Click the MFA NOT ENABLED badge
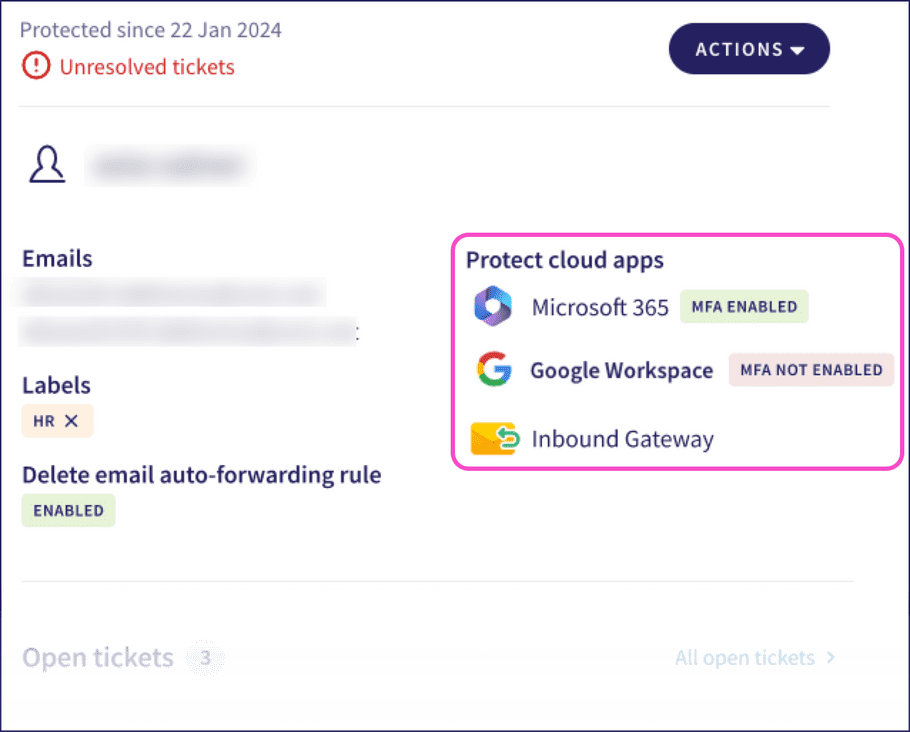910x732 pixels. click(x=811, y=370)
